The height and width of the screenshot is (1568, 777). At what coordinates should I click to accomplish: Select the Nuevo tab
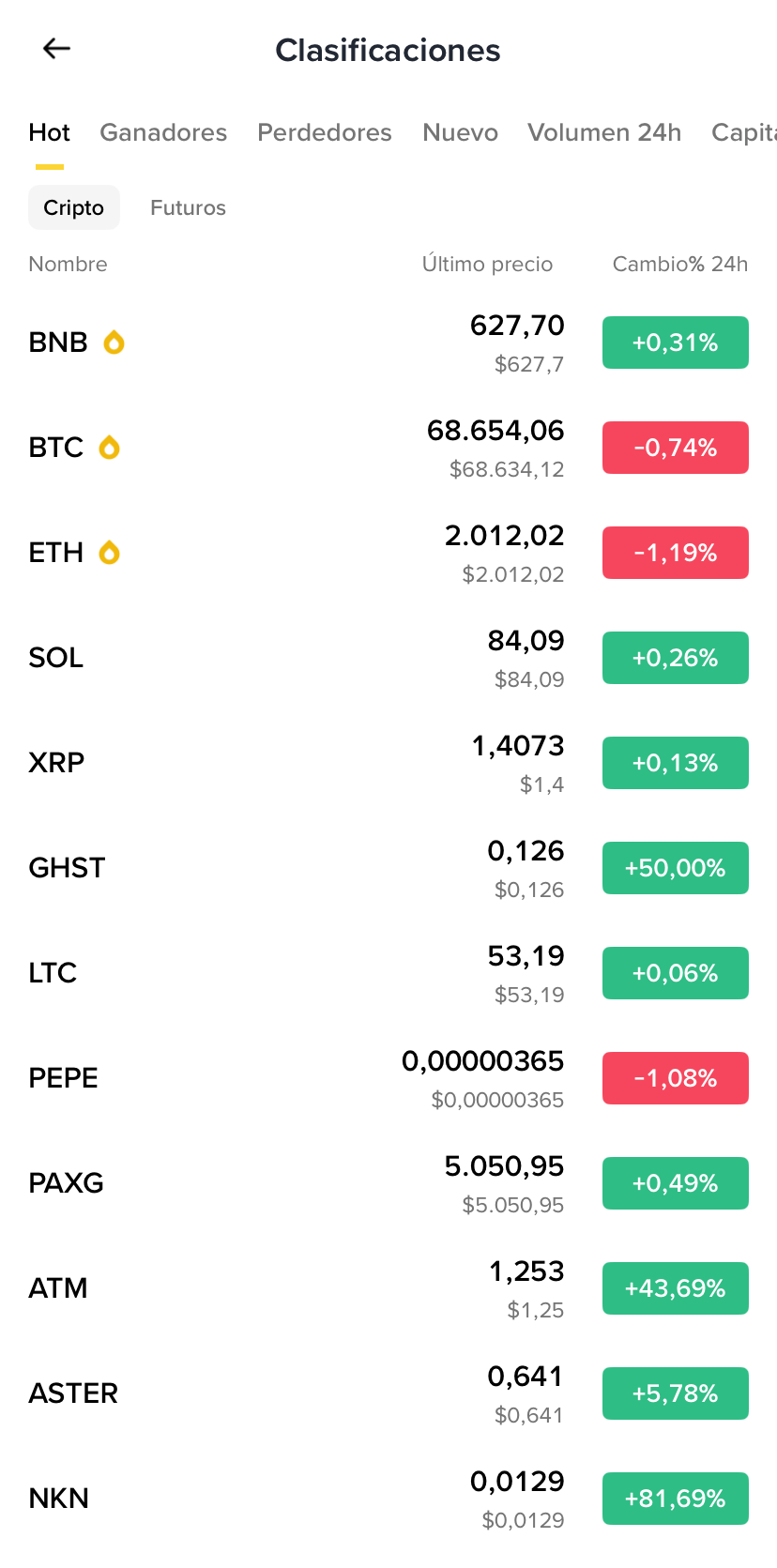[x=460, y=132]
